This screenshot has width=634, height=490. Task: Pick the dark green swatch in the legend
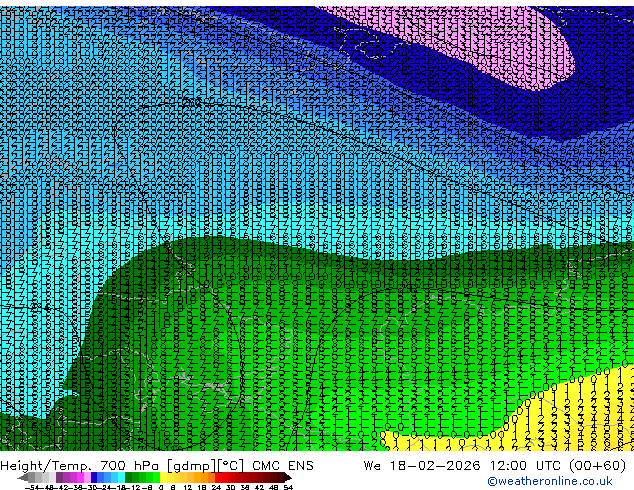[x=129, y=477]
